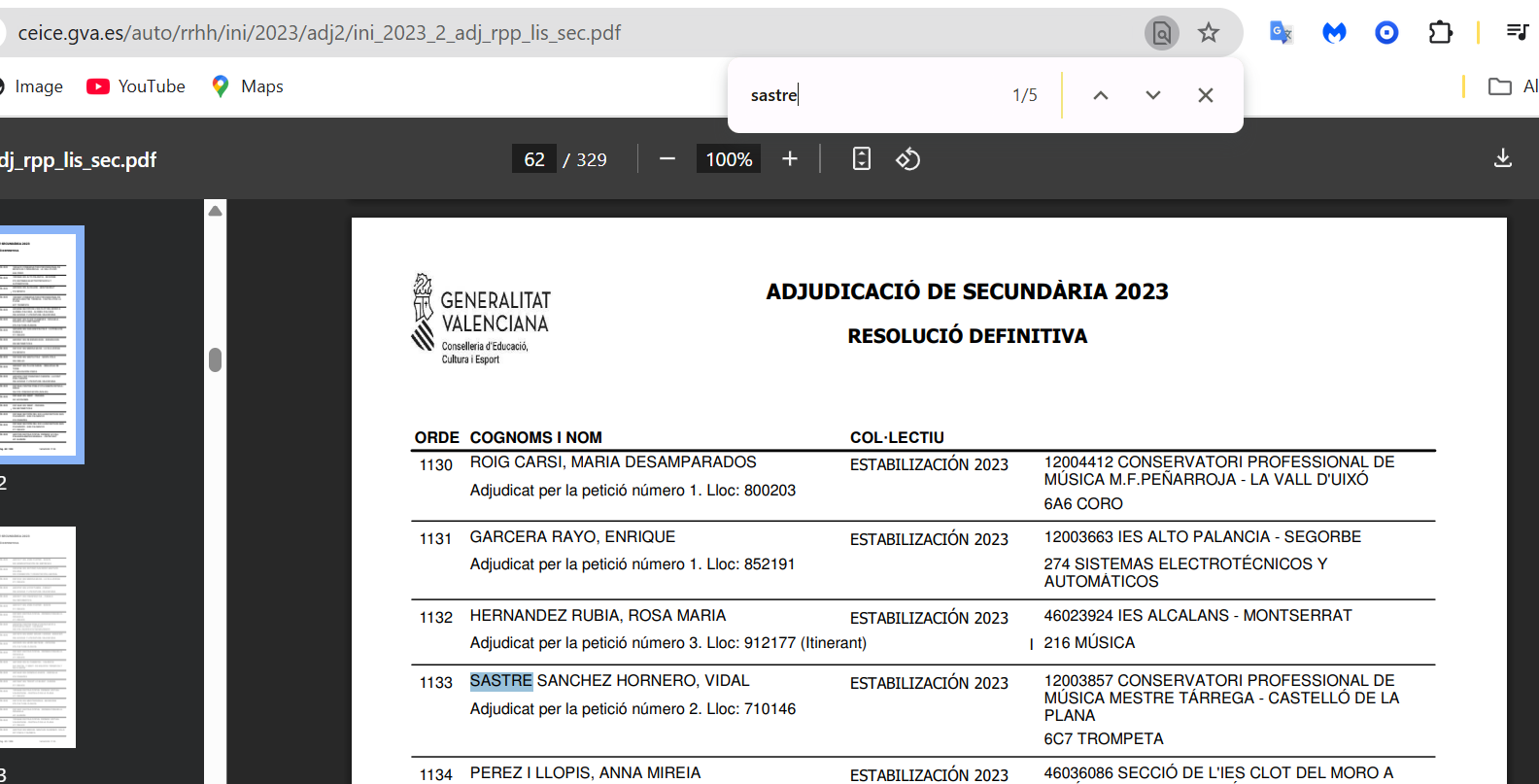Viewport: 1539px width, 784px height.
Task: Bookmark this page with the star icon
Action: pos(1209,33)
